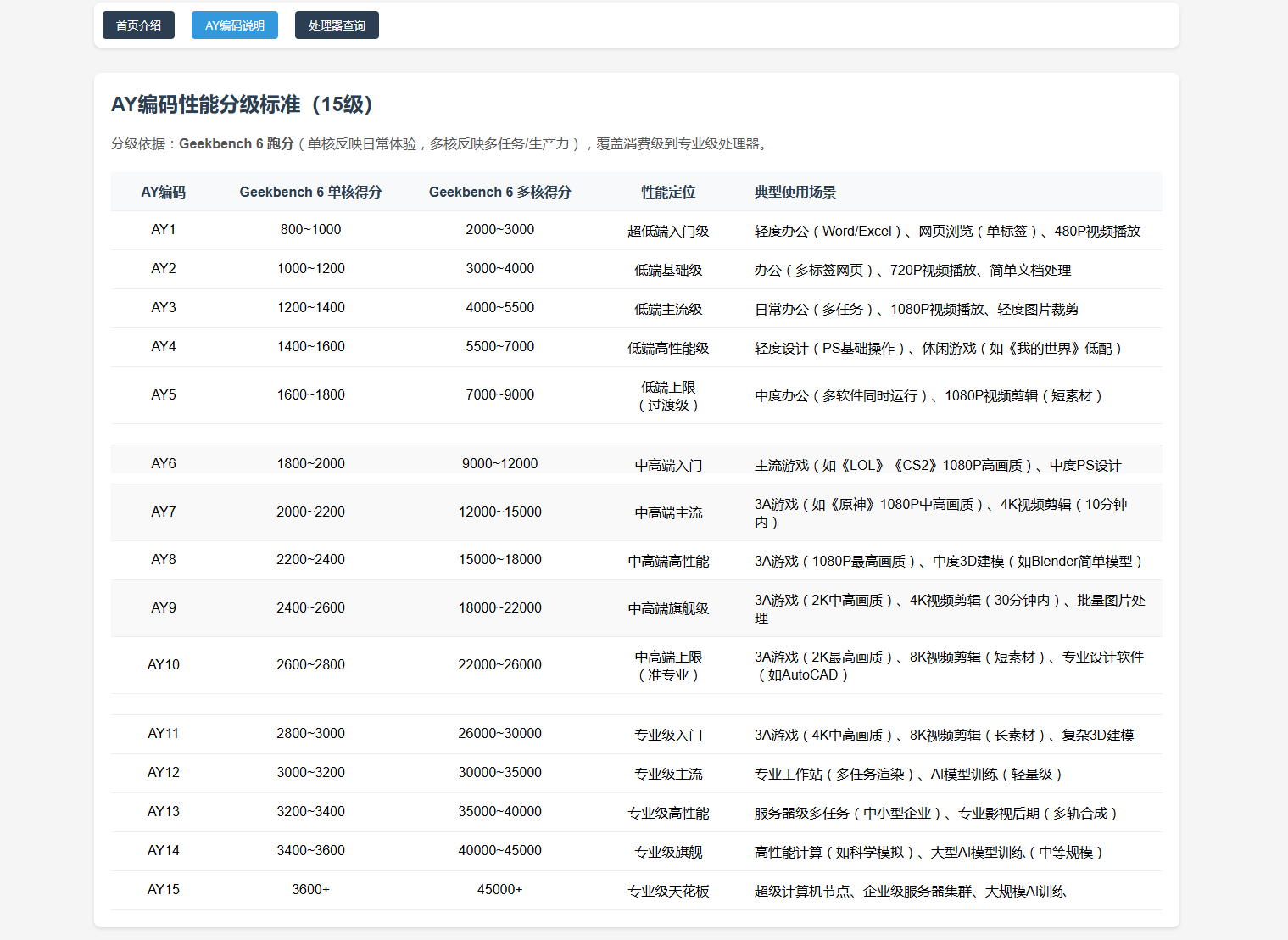1288x940 pixels.
Task: Select the AY1 row code cell
Action: (164, 230)
